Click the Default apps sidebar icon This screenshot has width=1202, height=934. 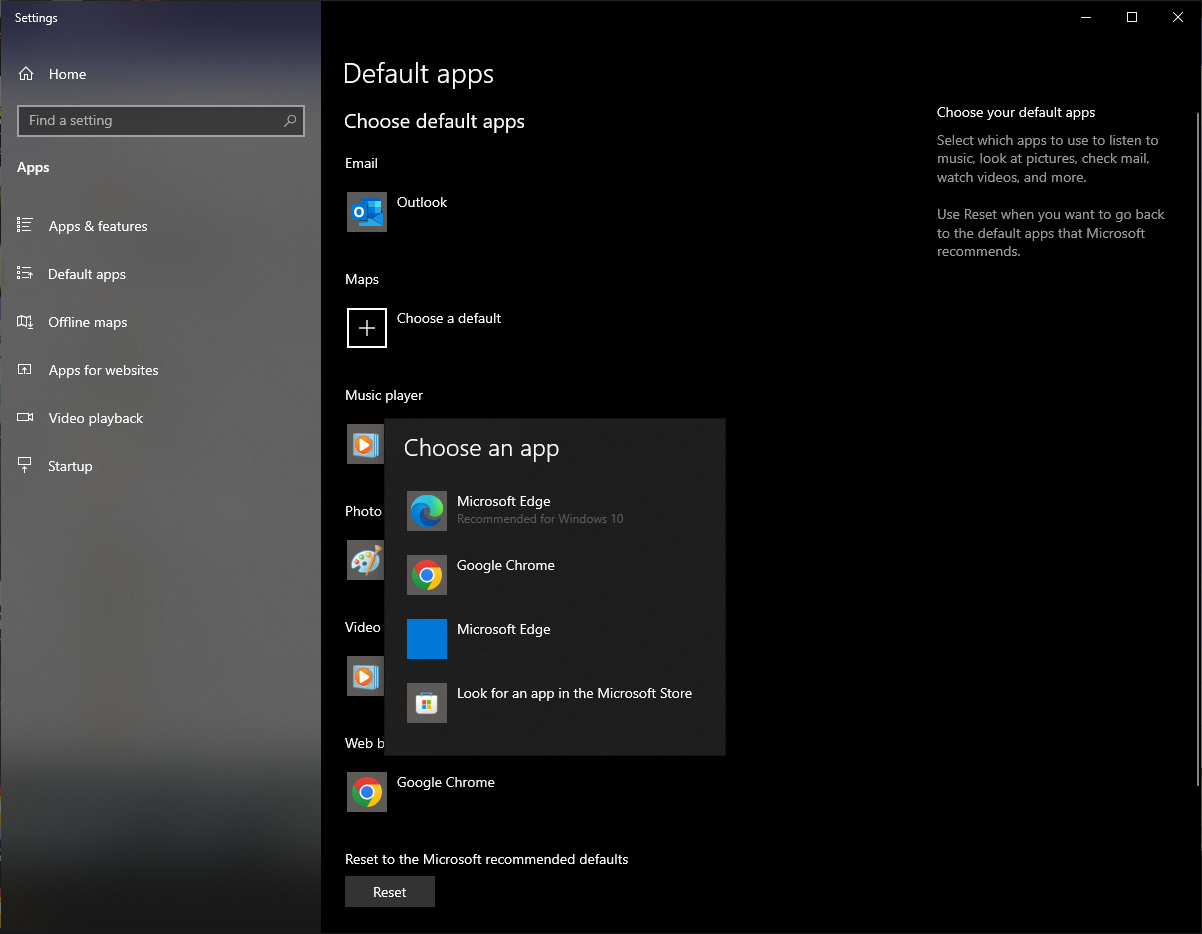point(26,274)
